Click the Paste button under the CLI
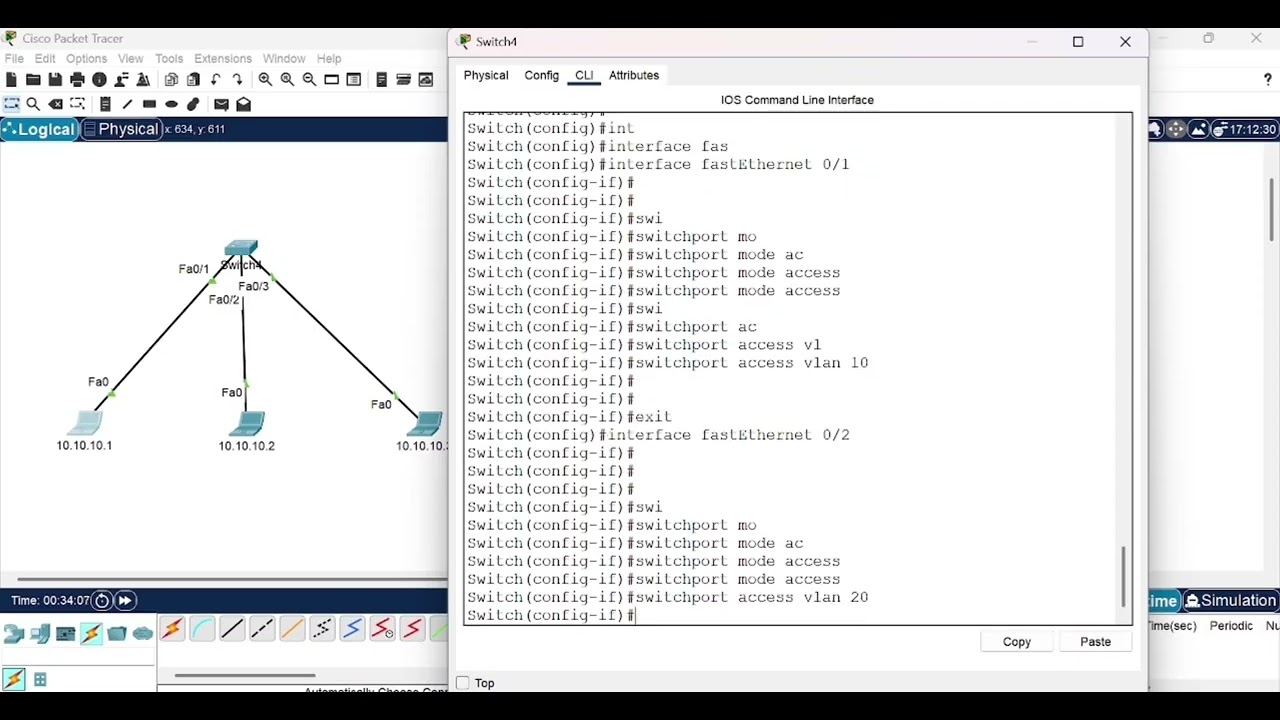 (1095, 642)
